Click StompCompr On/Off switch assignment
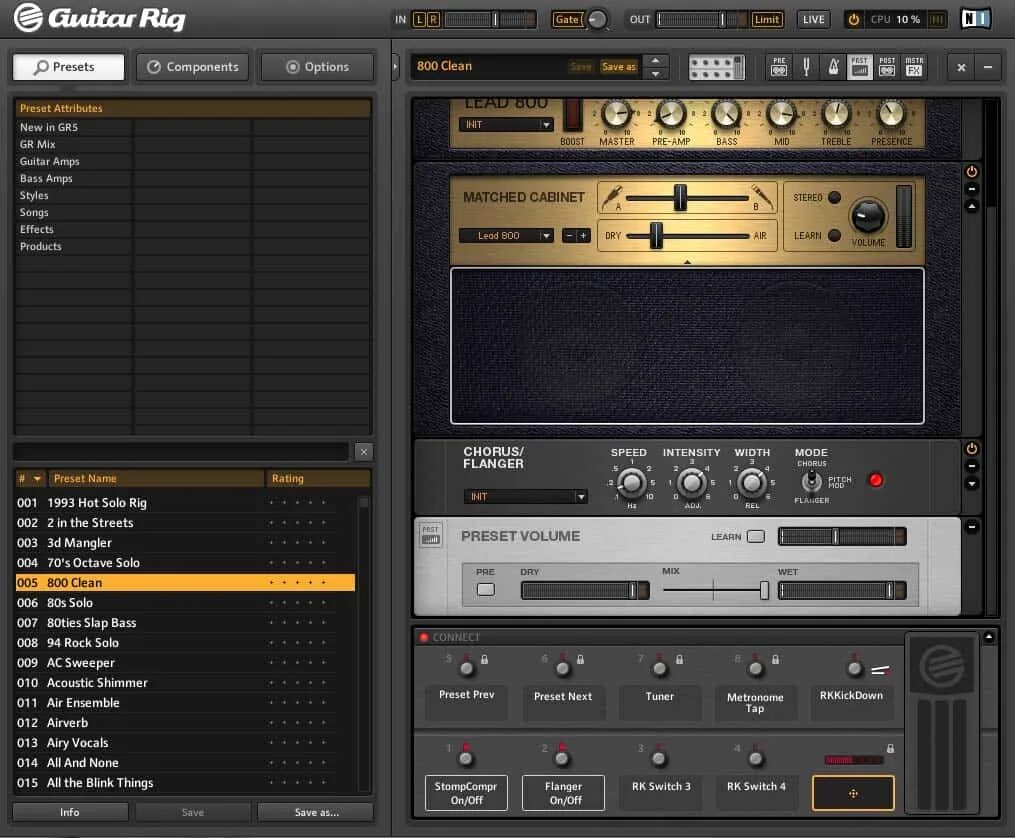Viewport: 1015px width, 838px height. click(466, 793)
